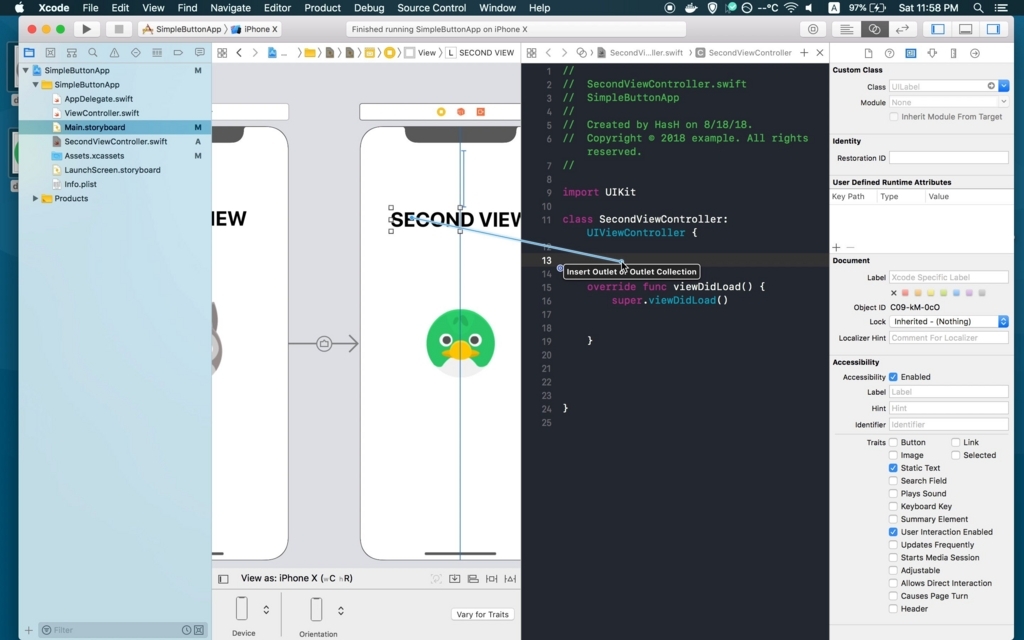Show the Attributes inspector
This screenshot has width=1024, height=640.
click(932, 54)
